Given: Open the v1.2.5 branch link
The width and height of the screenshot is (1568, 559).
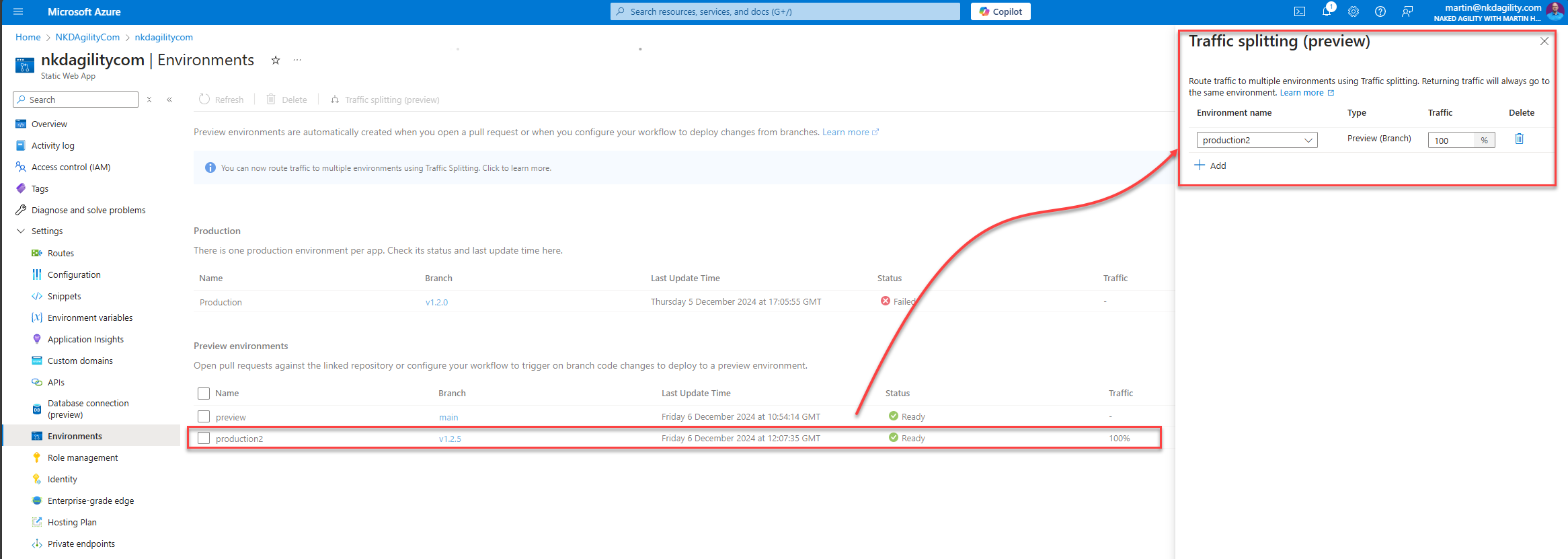Looking at the screenshot, I should (x=450, y=439).
